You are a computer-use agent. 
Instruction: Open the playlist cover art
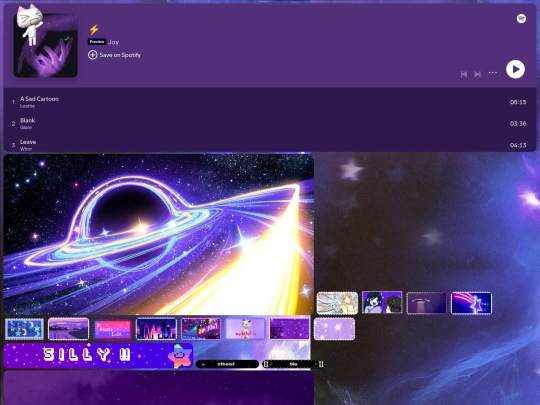pyautogui.click(x=45, y=45)
